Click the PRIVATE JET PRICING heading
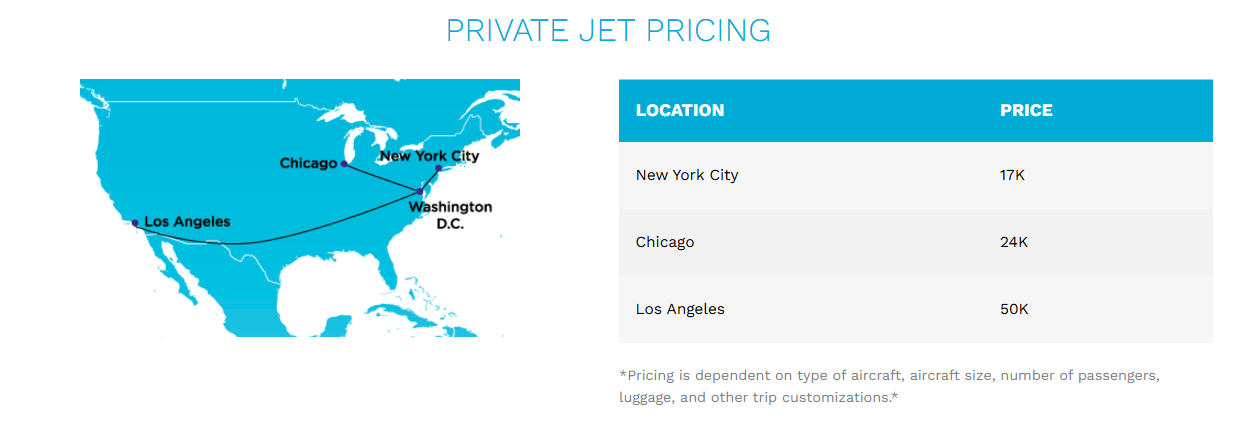 [608, 30]
